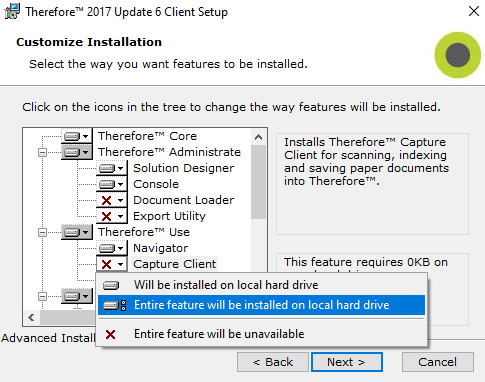Open install options dropdown for Solution Designer
Screen dimensions: 485x382
click(x=112, y=168)
